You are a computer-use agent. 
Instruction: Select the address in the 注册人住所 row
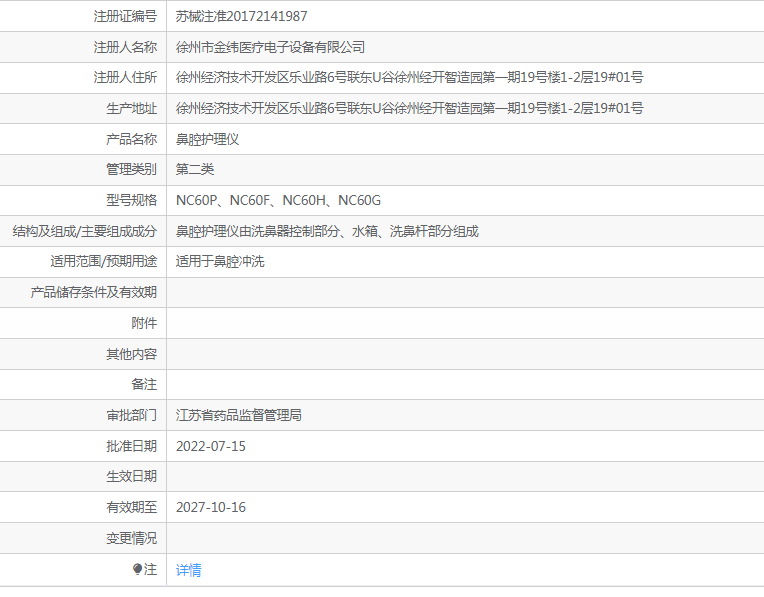click(409, 77)
